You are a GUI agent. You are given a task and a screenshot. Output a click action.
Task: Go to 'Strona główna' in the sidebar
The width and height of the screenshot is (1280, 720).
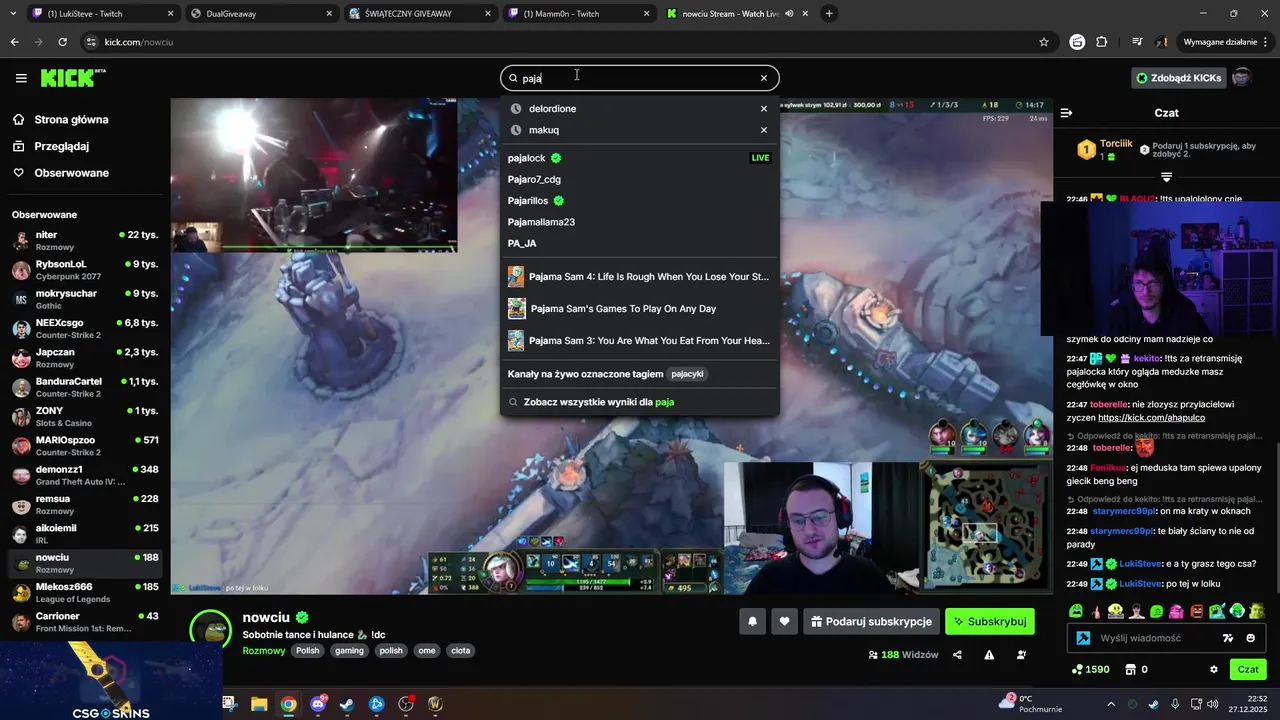pyautogui.click(x=71, y=120)
